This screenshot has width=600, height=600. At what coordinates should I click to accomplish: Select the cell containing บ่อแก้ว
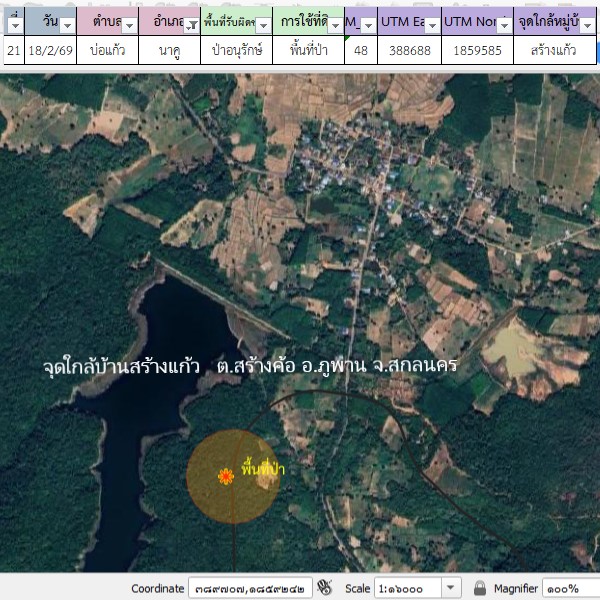107,49
